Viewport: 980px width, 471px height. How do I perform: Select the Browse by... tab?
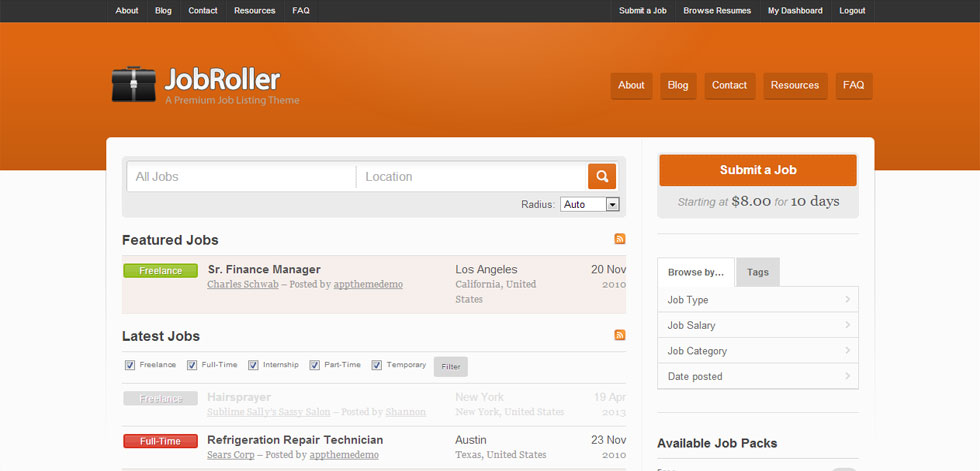coord(696,272)
